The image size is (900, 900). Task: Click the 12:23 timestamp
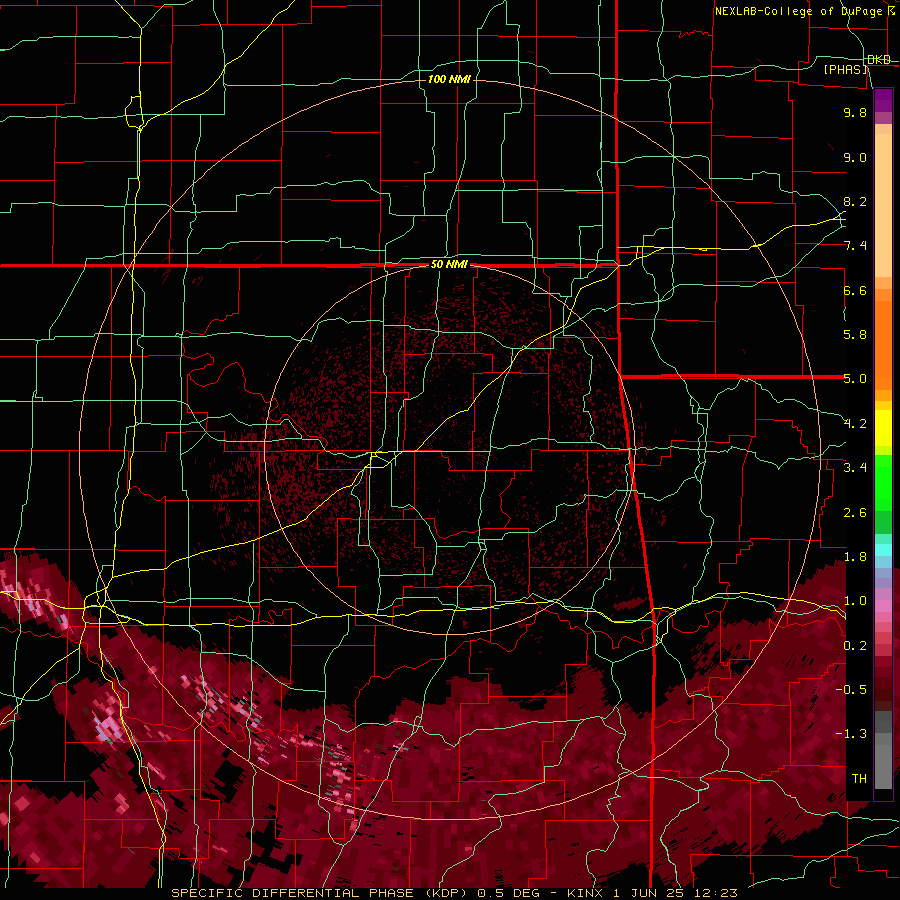[x=716, y=893]
